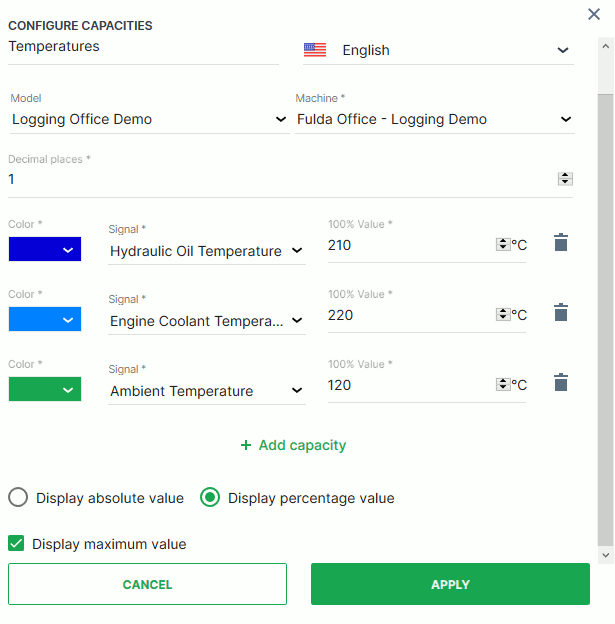Viewport: 615px width, 624px height.
Task: Close the Configure Capacities dialog
Action: point(594,14)
